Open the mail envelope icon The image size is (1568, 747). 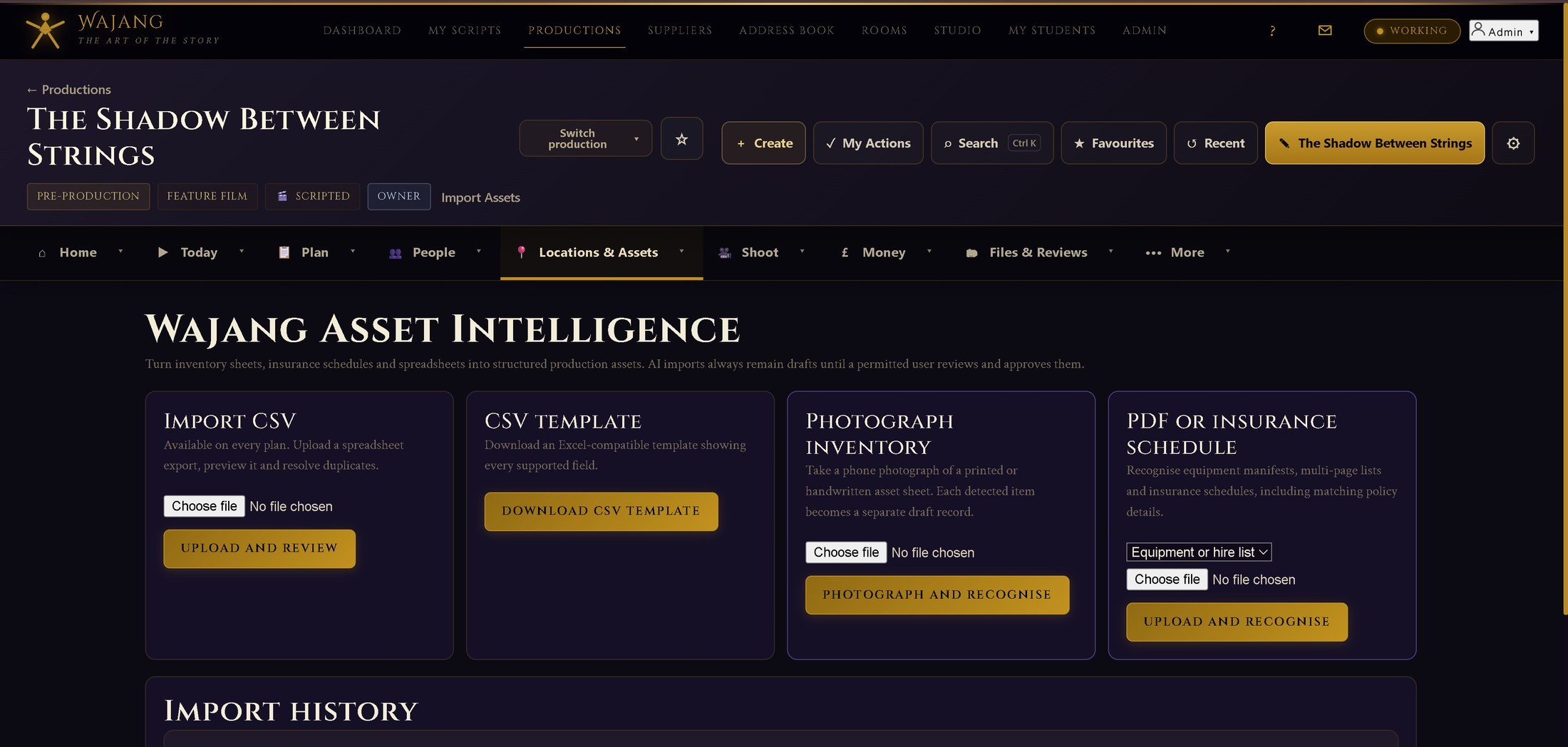click(1325, 30)
